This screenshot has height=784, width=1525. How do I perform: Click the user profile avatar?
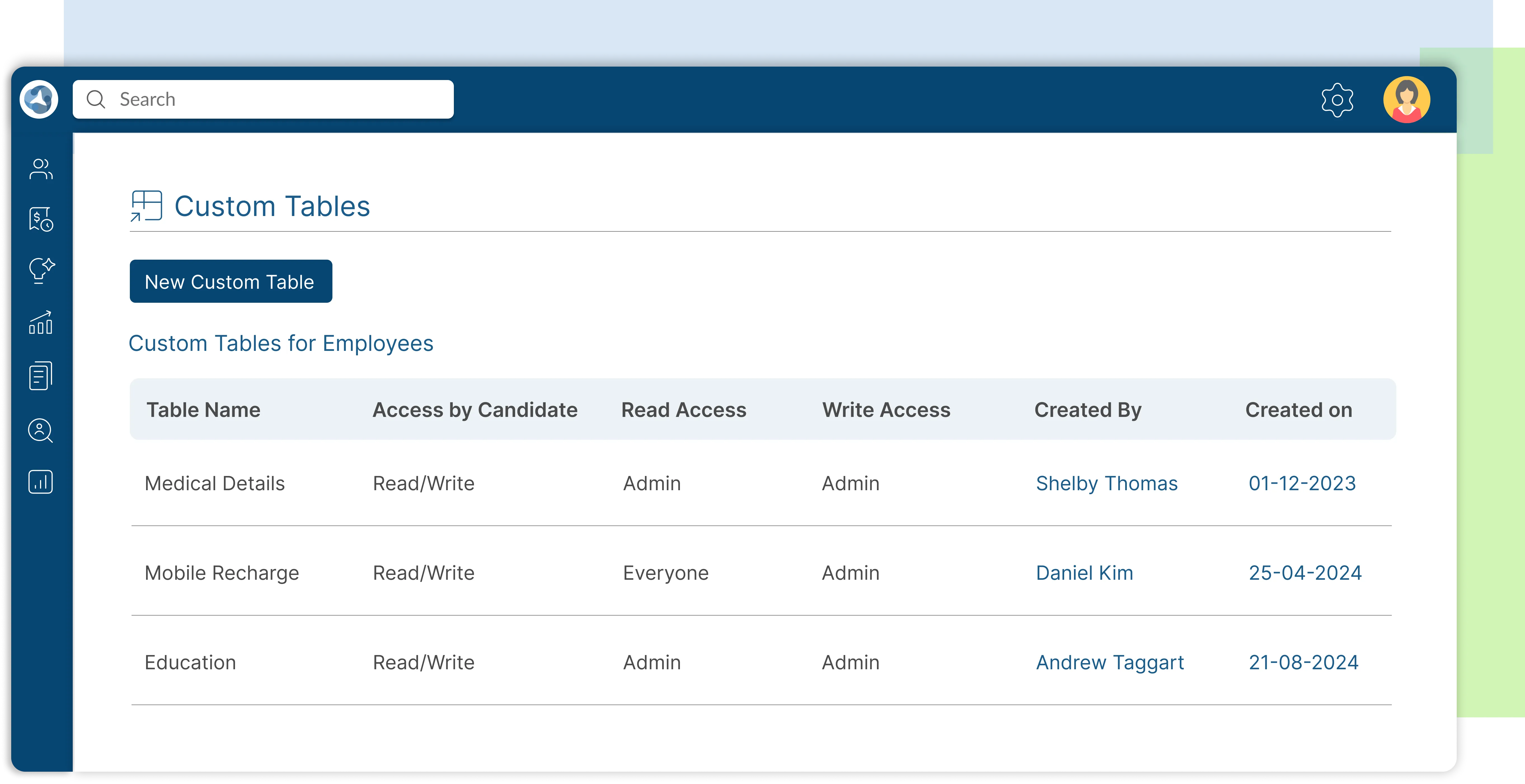tap(1406, 100)
